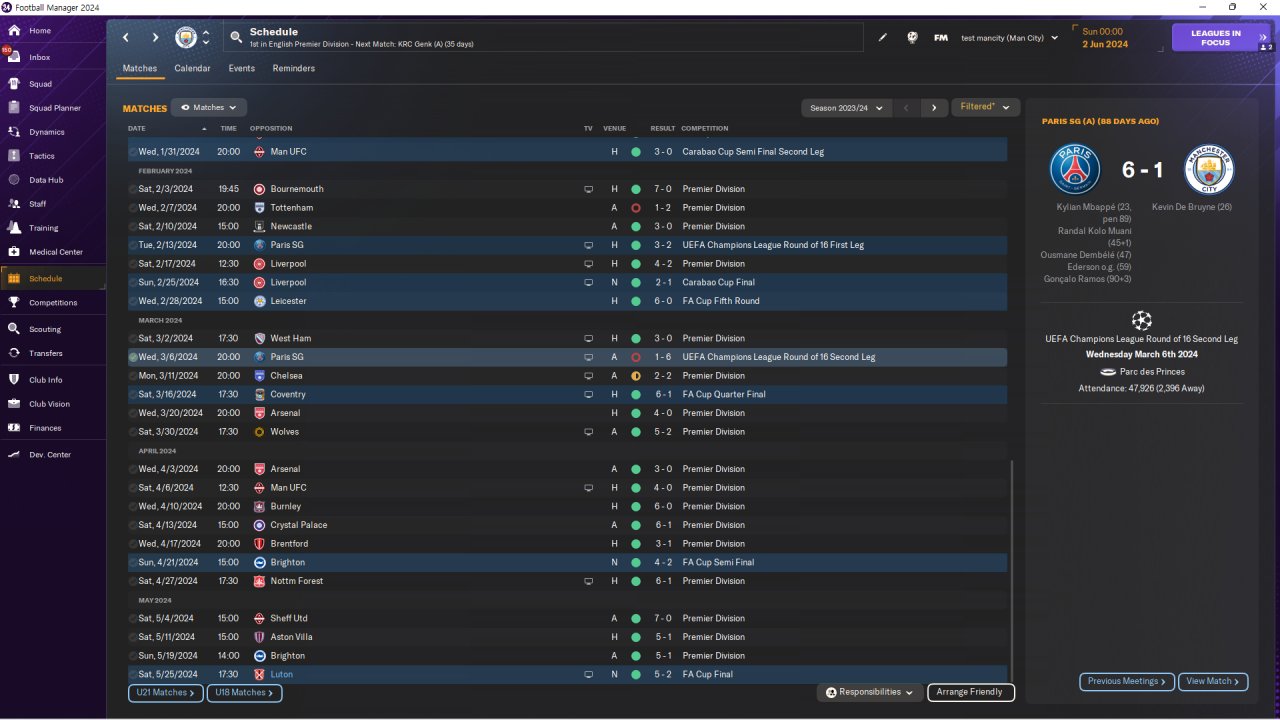Switch to the Calendar tab
Image resolution: width=1280 pixels, height=720 pixels.
(192, 68)
